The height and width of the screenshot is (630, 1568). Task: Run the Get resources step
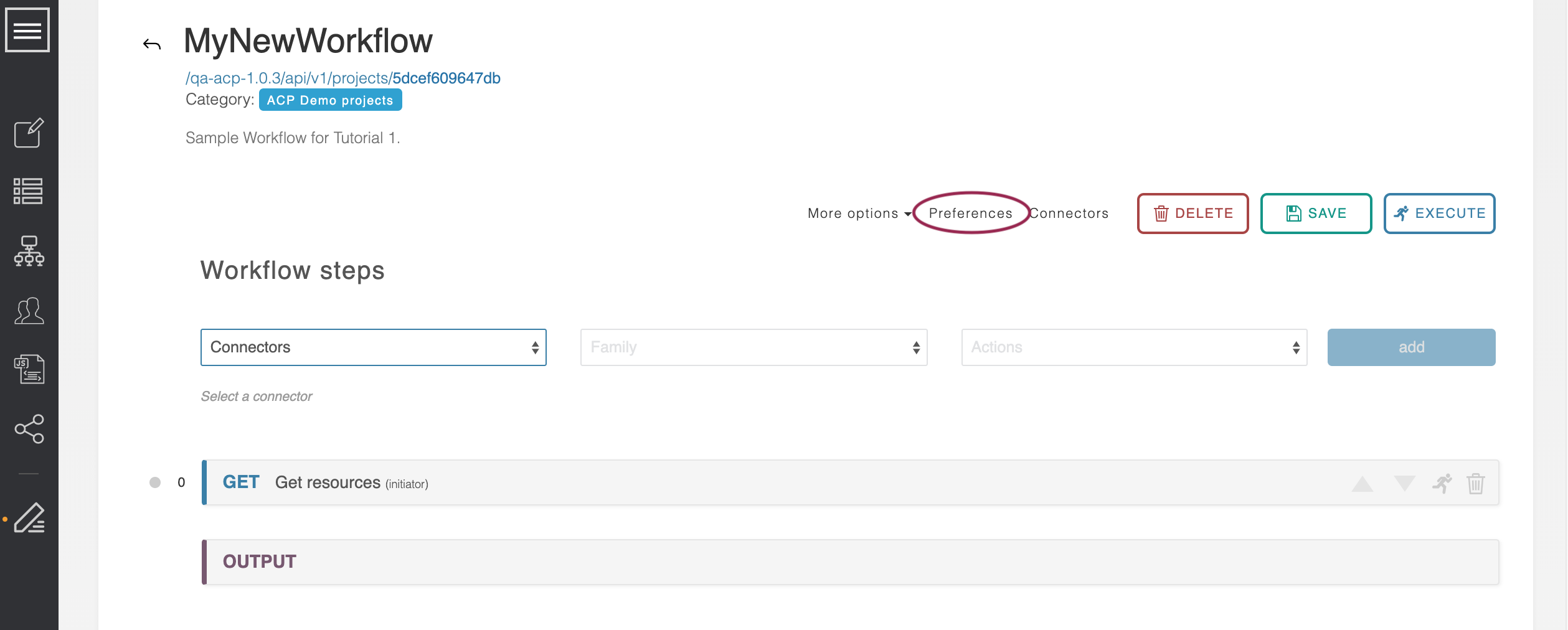click(x=1442, y=484)
